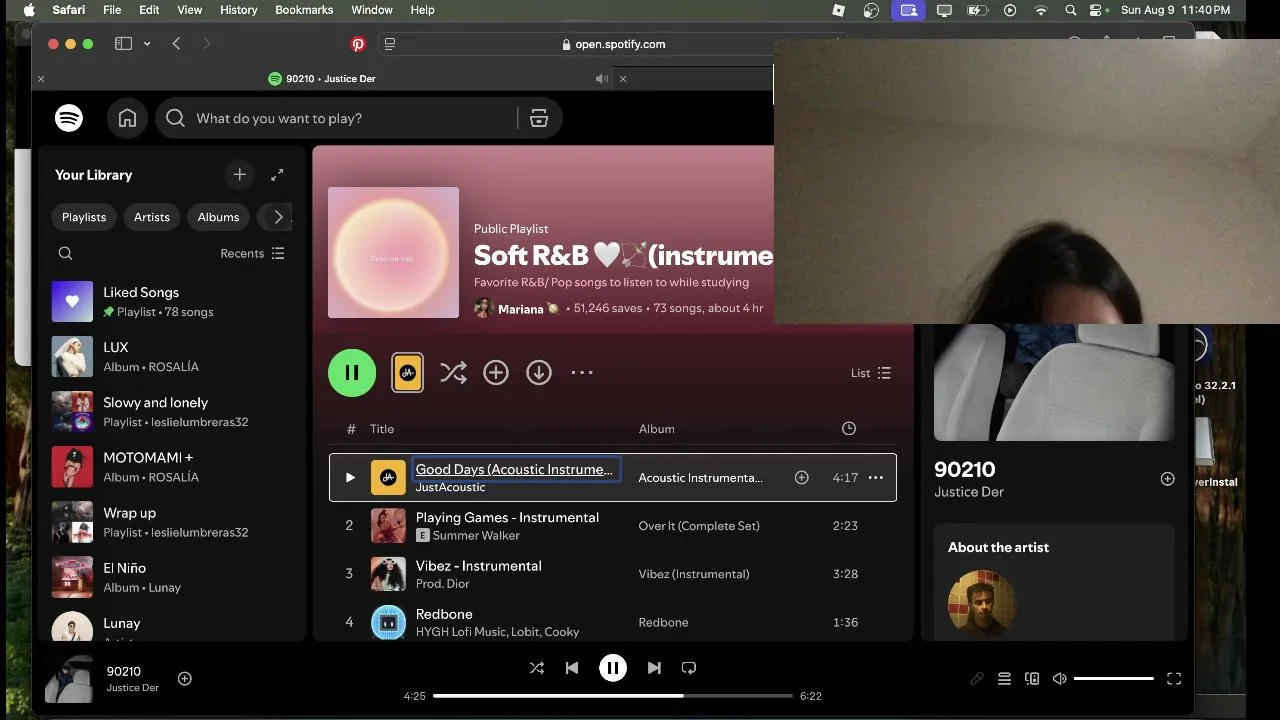1280x720 pixels.
Task: Sort tracks by the duration clock column
Action: [x=849, y=429]
